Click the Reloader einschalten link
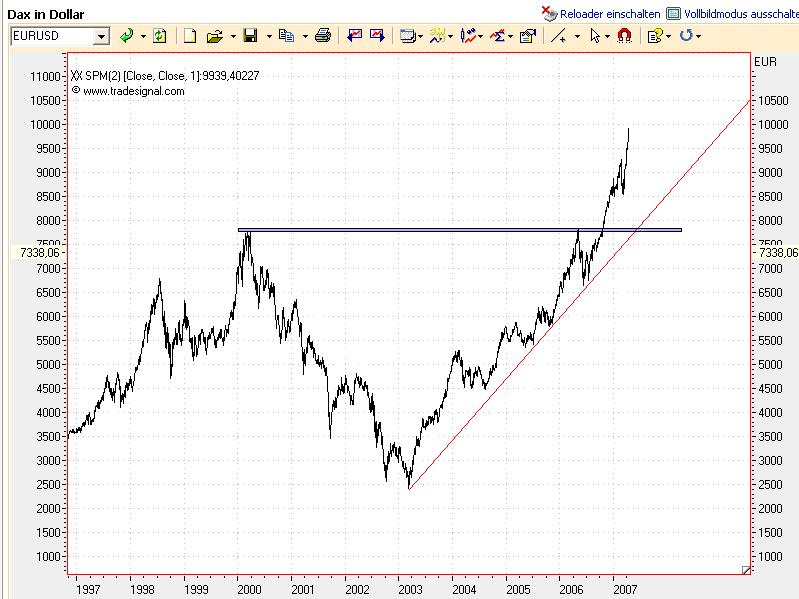799x599 pixels. (x=610, y=14)
